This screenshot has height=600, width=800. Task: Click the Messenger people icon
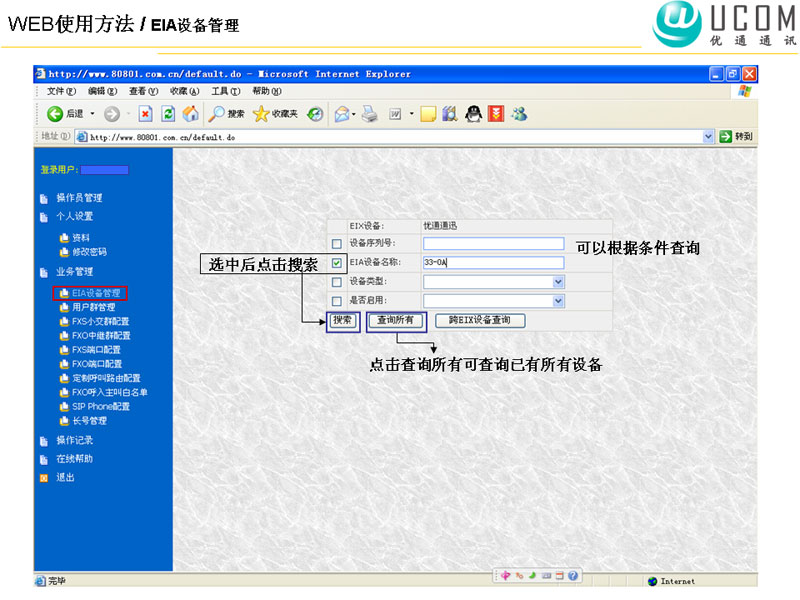point(519,114)
